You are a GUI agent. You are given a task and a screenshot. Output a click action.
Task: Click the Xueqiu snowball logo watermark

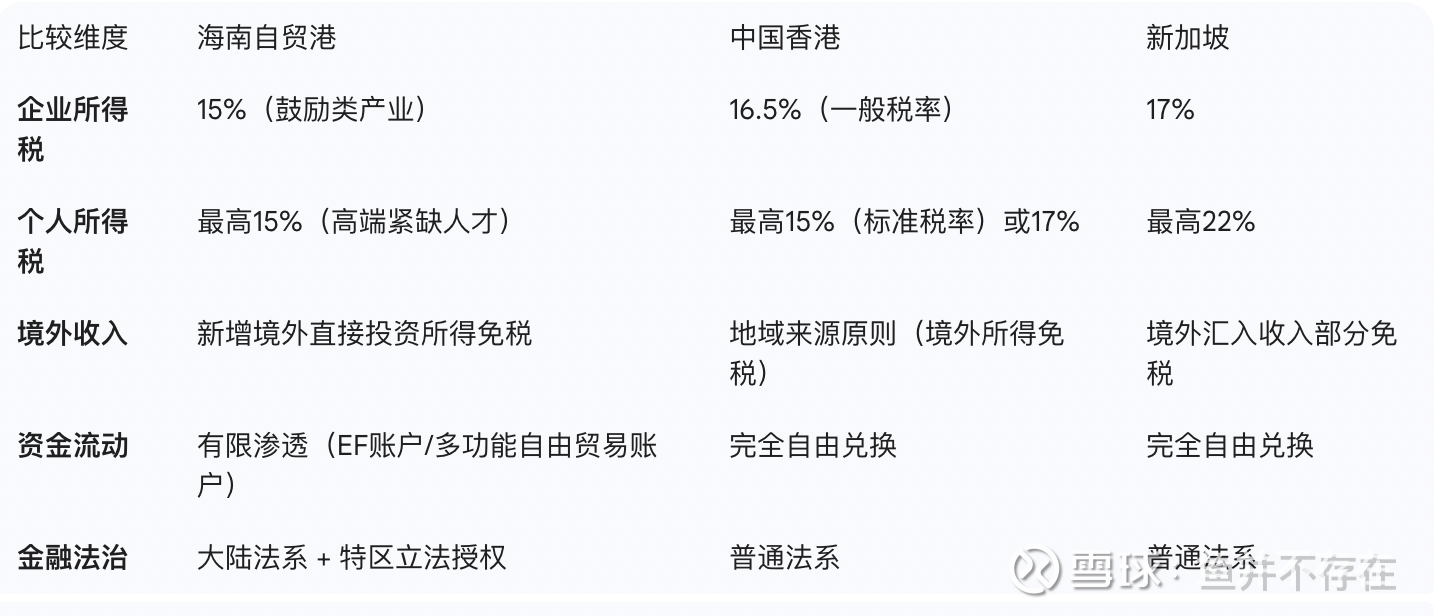pyautogui.click(x=1038, y=570)
